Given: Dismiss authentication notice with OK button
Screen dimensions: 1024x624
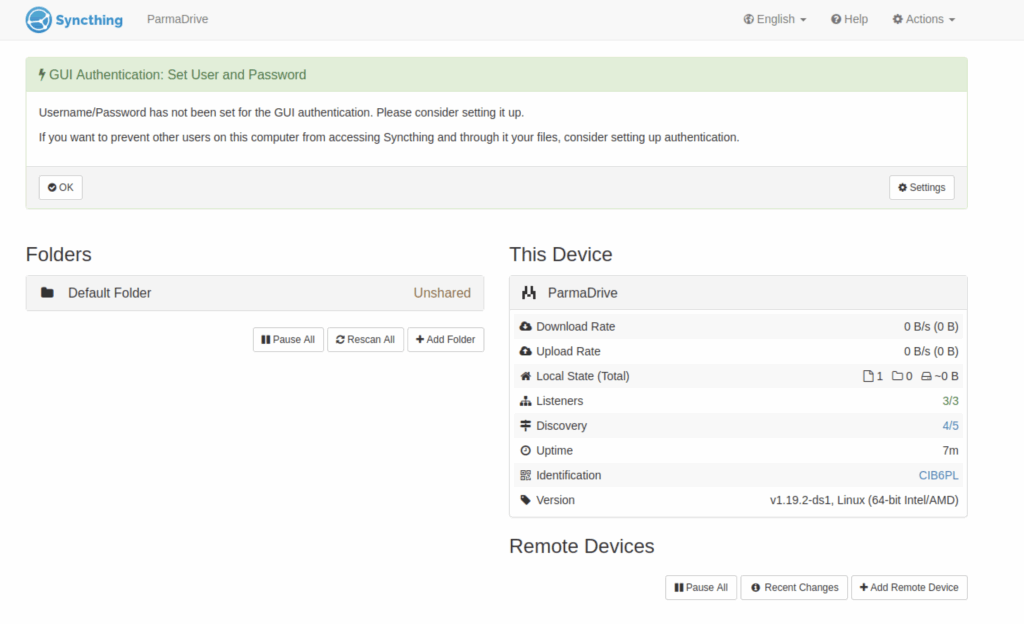Looking at the screenshot, I should point(61,187).
